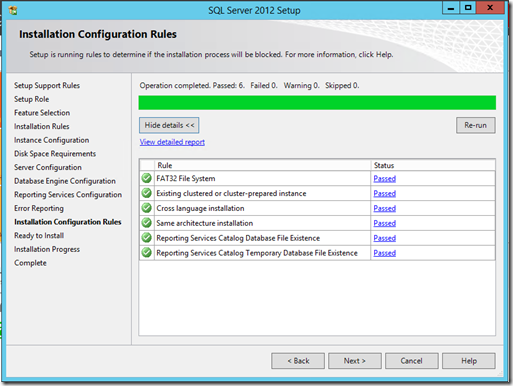
Task: Cancel the SQL Server setup
Action: tap(412, 361)
